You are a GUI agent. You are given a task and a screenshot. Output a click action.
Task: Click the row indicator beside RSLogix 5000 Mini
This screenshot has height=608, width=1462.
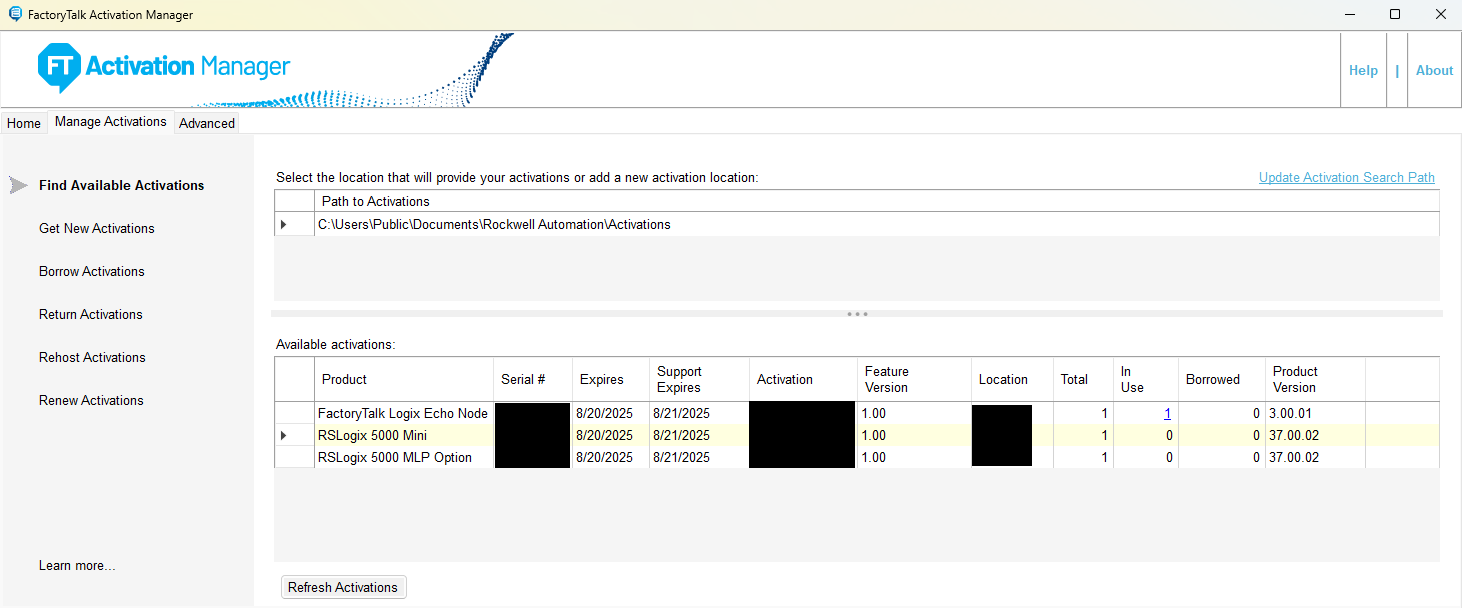pyautogui.click(x=284, y=436)
